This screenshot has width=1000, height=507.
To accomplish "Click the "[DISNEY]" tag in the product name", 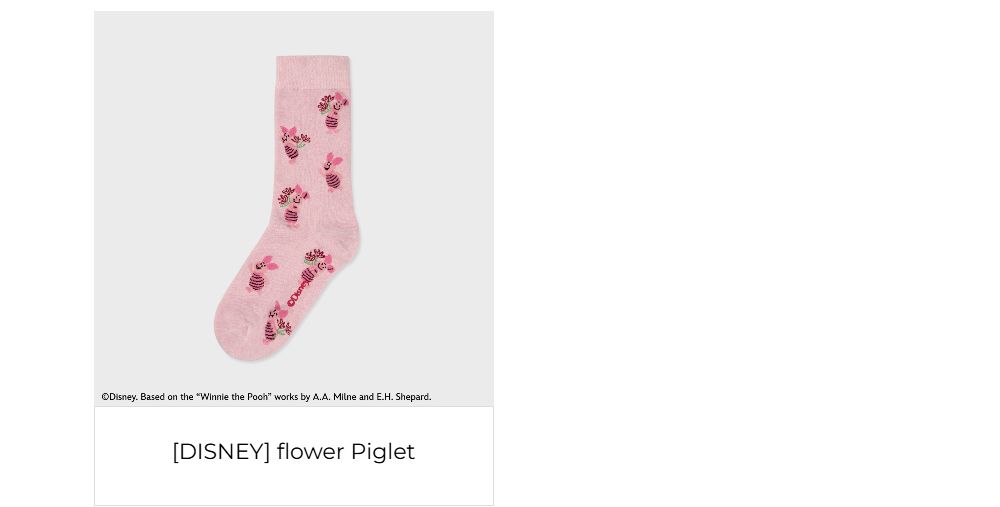I will click(222, 452).
